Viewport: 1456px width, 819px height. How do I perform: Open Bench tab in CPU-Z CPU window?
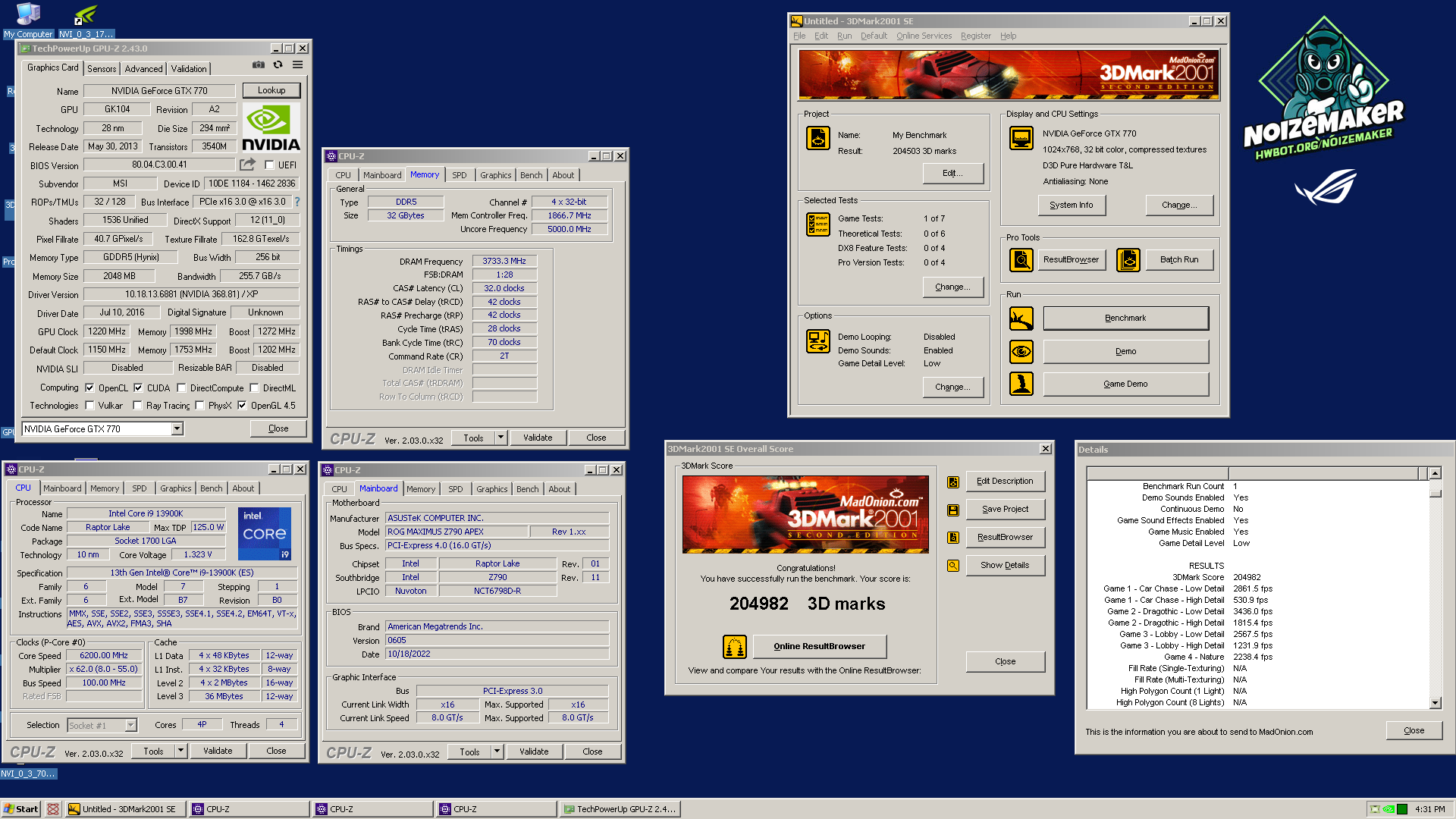pos(212,488)
